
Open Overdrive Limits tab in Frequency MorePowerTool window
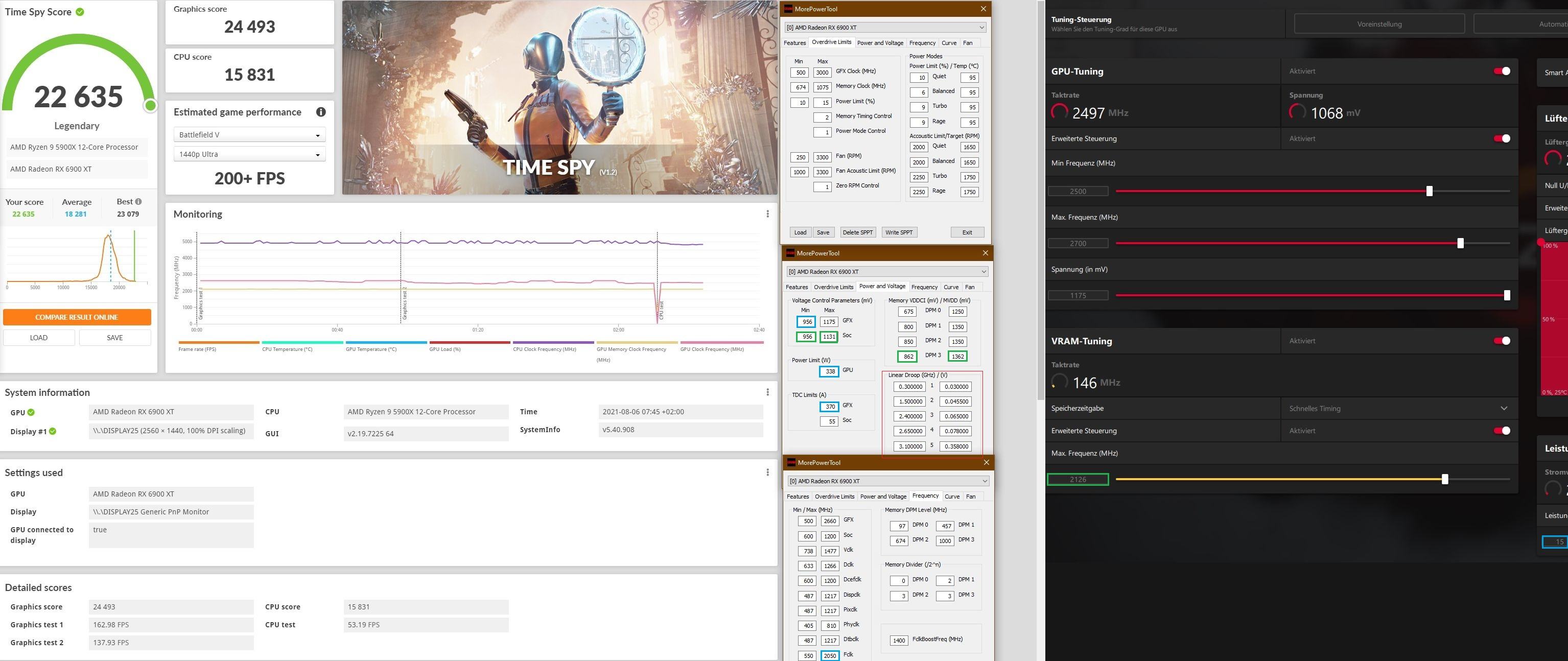pyautogui.click(x=834, y=497)
